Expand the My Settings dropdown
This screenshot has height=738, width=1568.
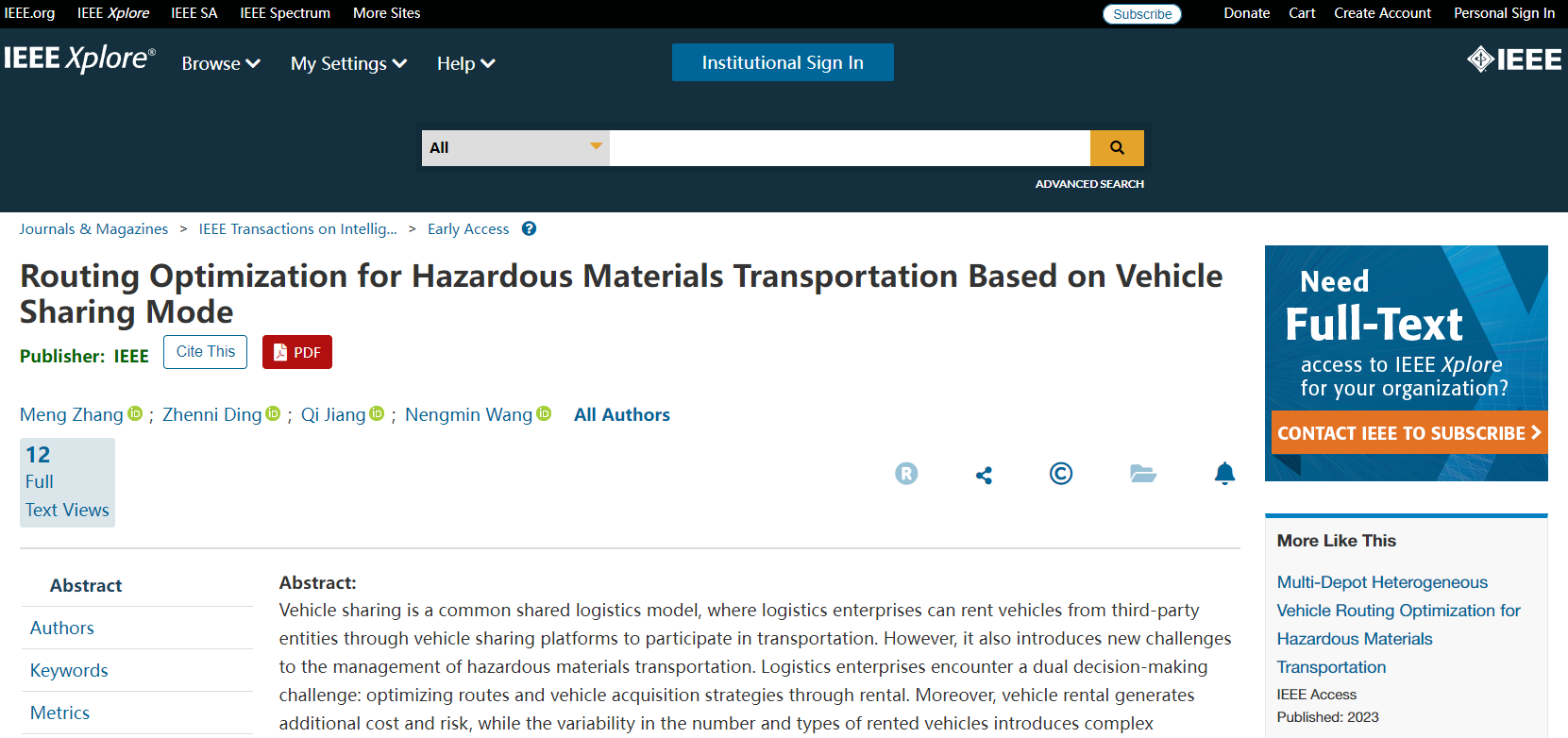click(x=399, y=63)
